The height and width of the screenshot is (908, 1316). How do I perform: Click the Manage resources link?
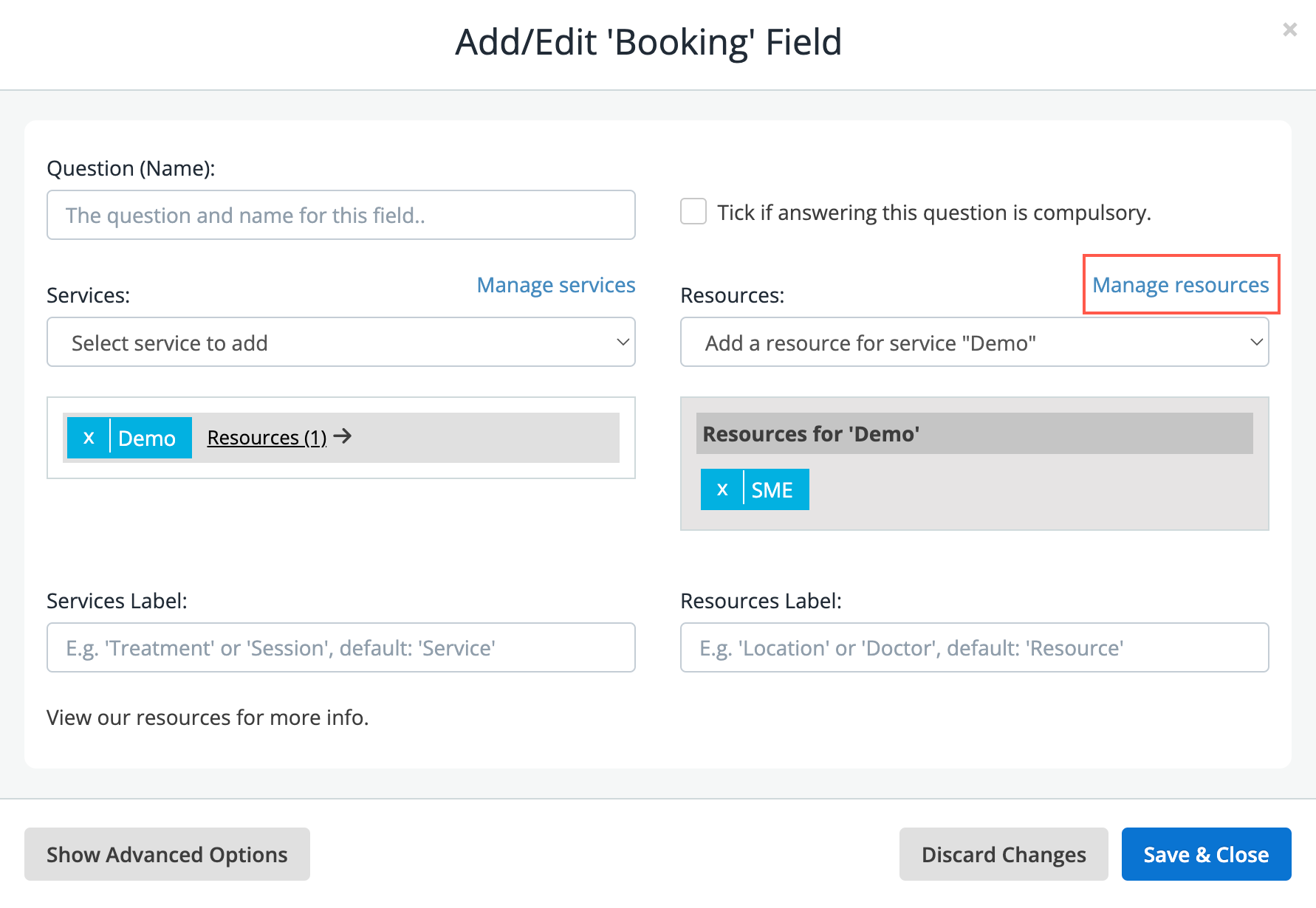[1180, 285]
